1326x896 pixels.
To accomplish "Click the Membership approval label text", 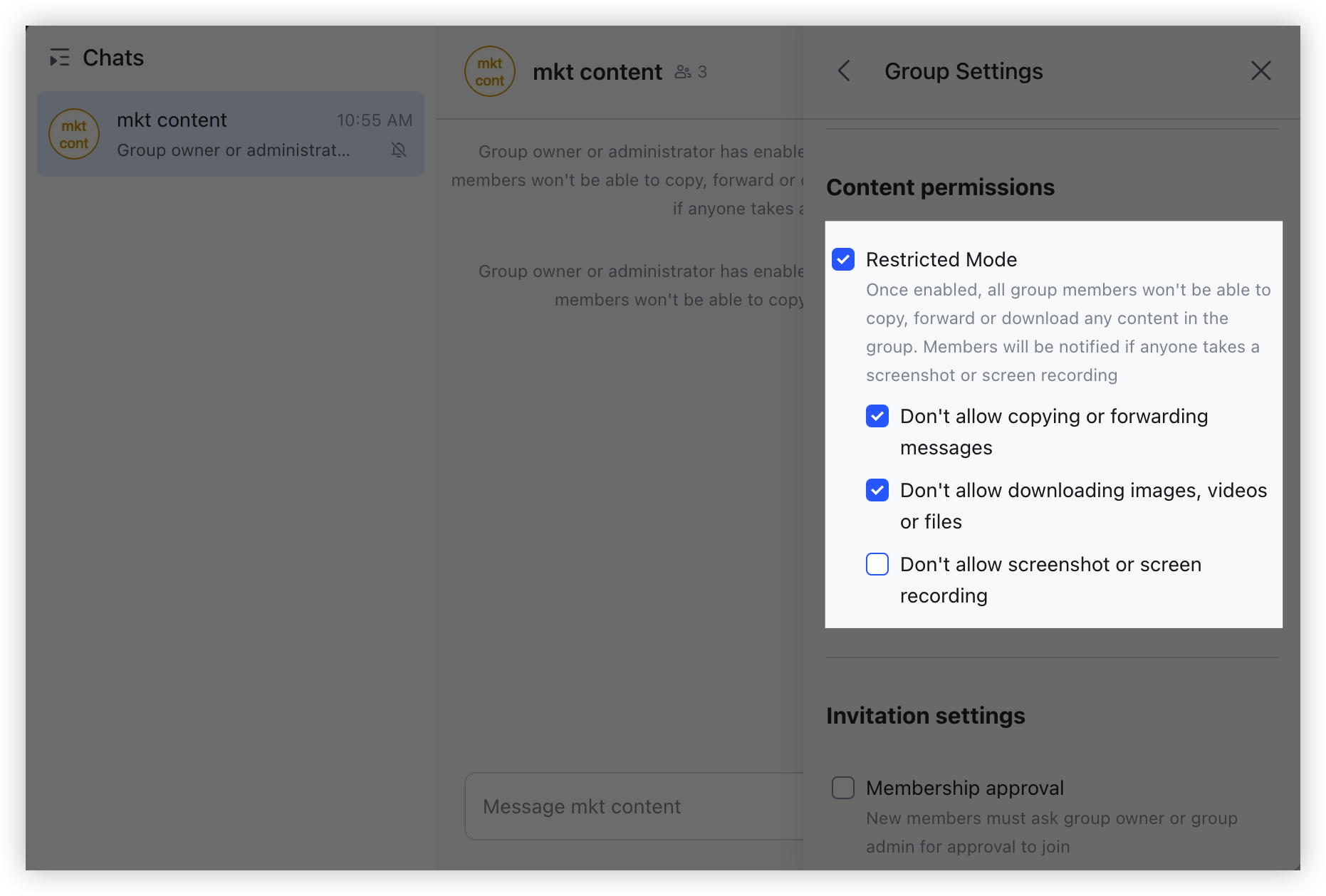I will tap(964, 788).
